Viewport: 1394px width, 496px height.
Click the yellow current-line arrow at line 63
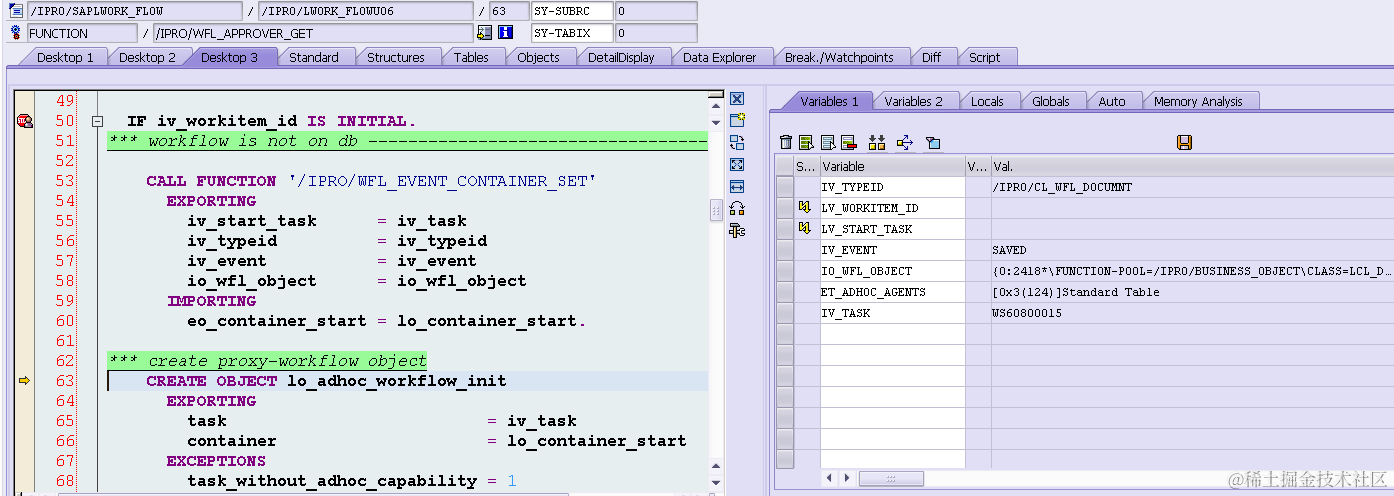tap(25, 381)
